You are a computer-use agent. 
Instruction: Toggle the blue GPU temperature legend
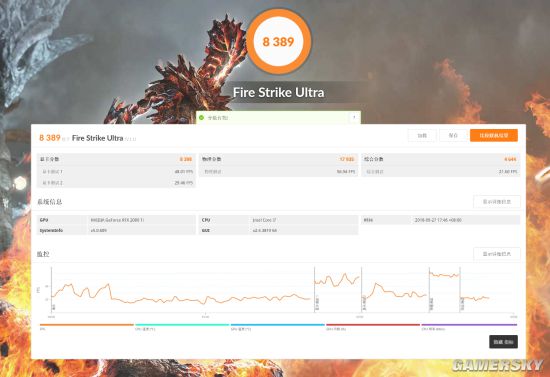click(277, 325)
